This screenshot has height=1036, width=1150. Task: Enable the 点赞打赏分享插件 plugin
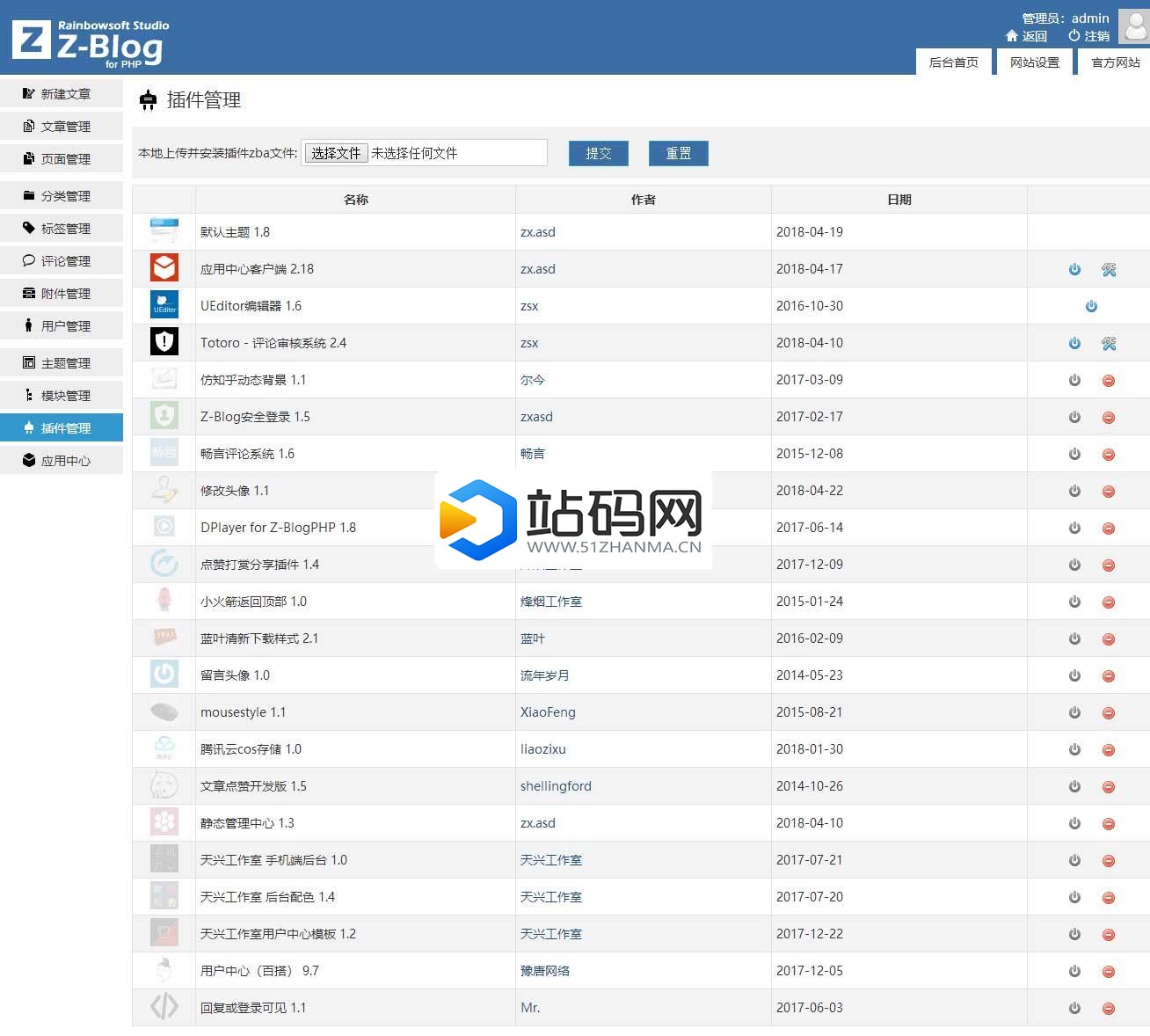(x=1074, y=565)
